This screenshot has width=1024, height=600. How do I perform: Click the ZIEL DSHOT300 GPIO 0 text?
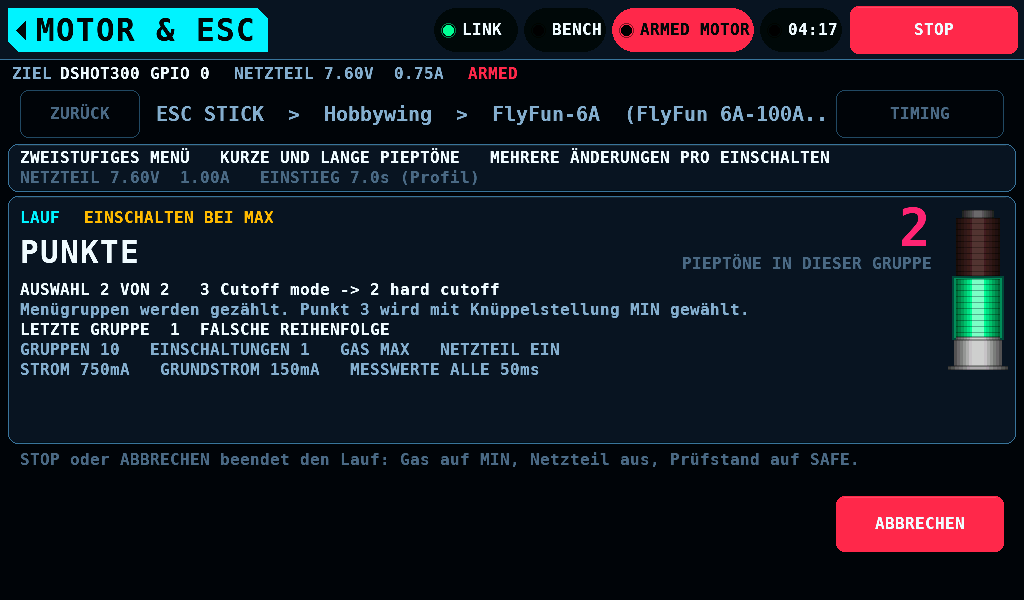pyautogui.click(x=111, y=74)
